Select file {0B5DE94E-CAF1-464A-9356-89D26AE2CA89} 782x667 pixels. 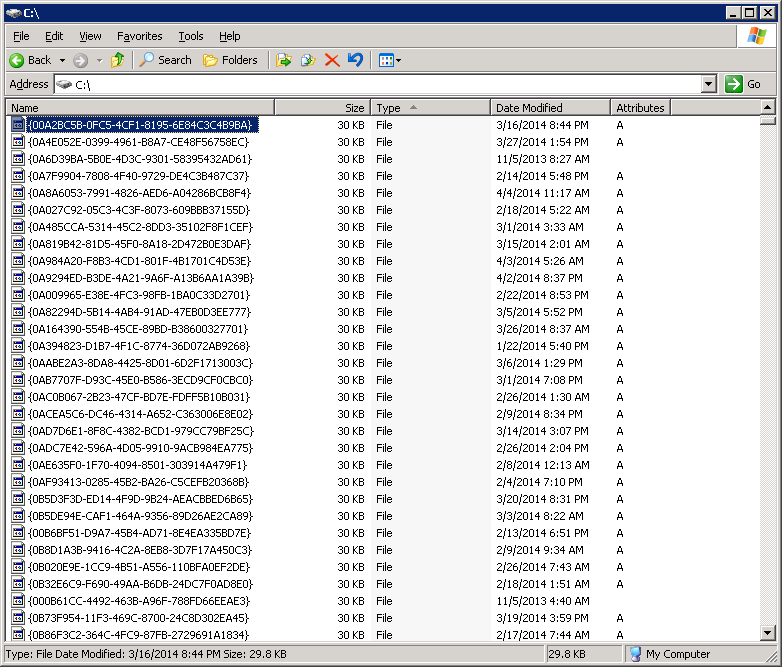(140, 516)
